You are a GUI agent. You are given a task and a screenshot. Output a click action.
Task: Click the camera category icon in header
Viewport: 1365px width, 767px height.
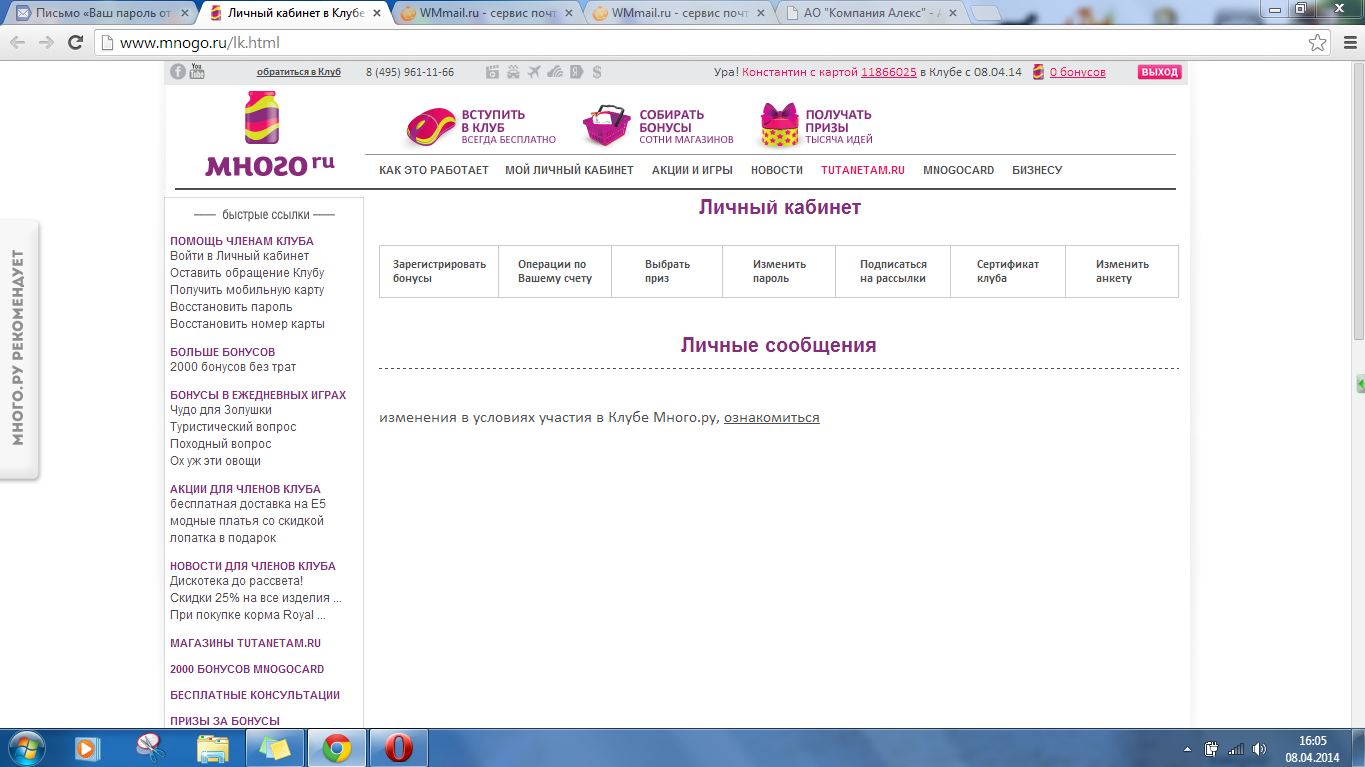pyautogui.click(x=492, y=72)
